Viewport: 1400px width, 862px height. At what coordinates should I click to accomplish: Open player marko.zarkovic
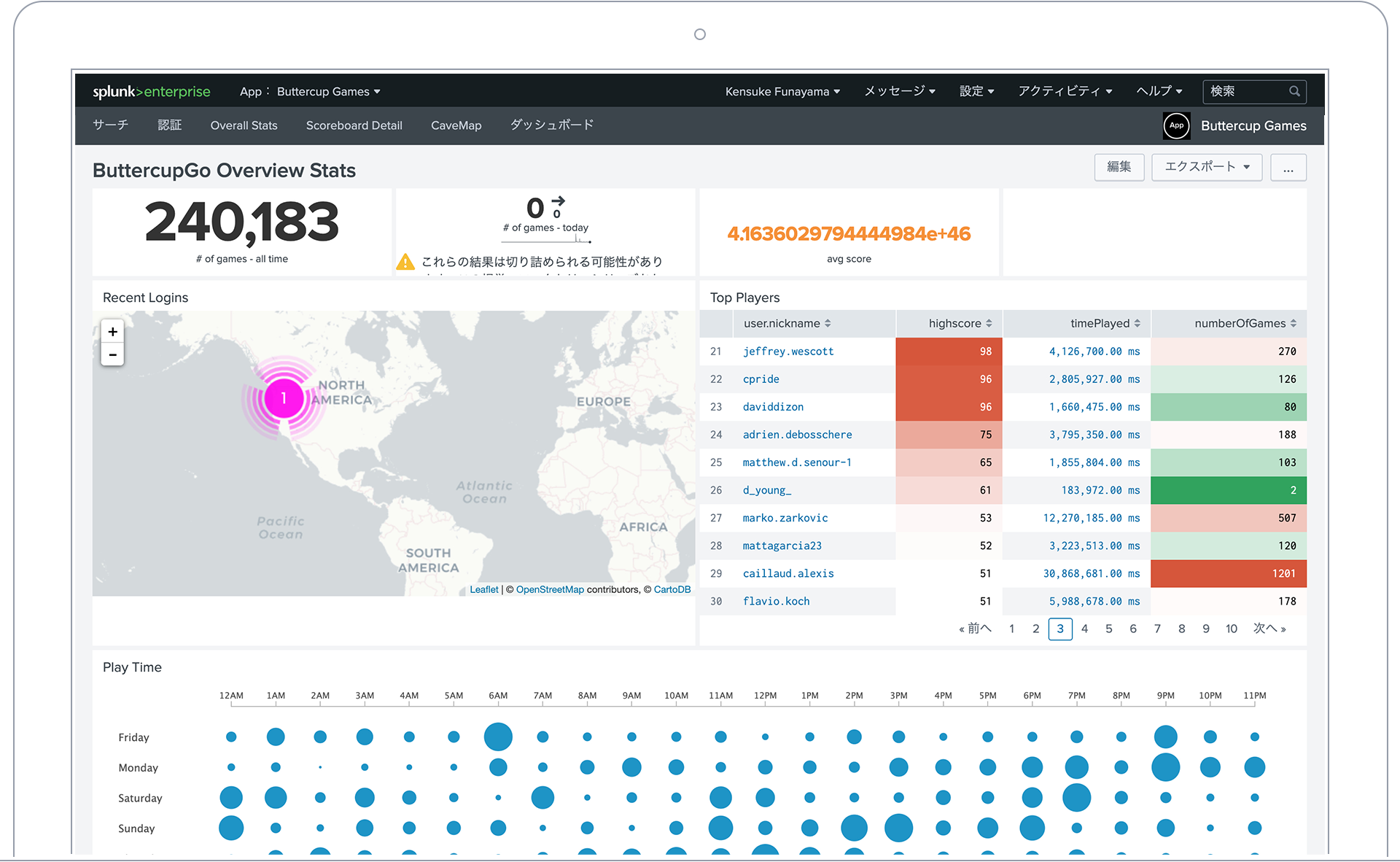pos(785,518)
